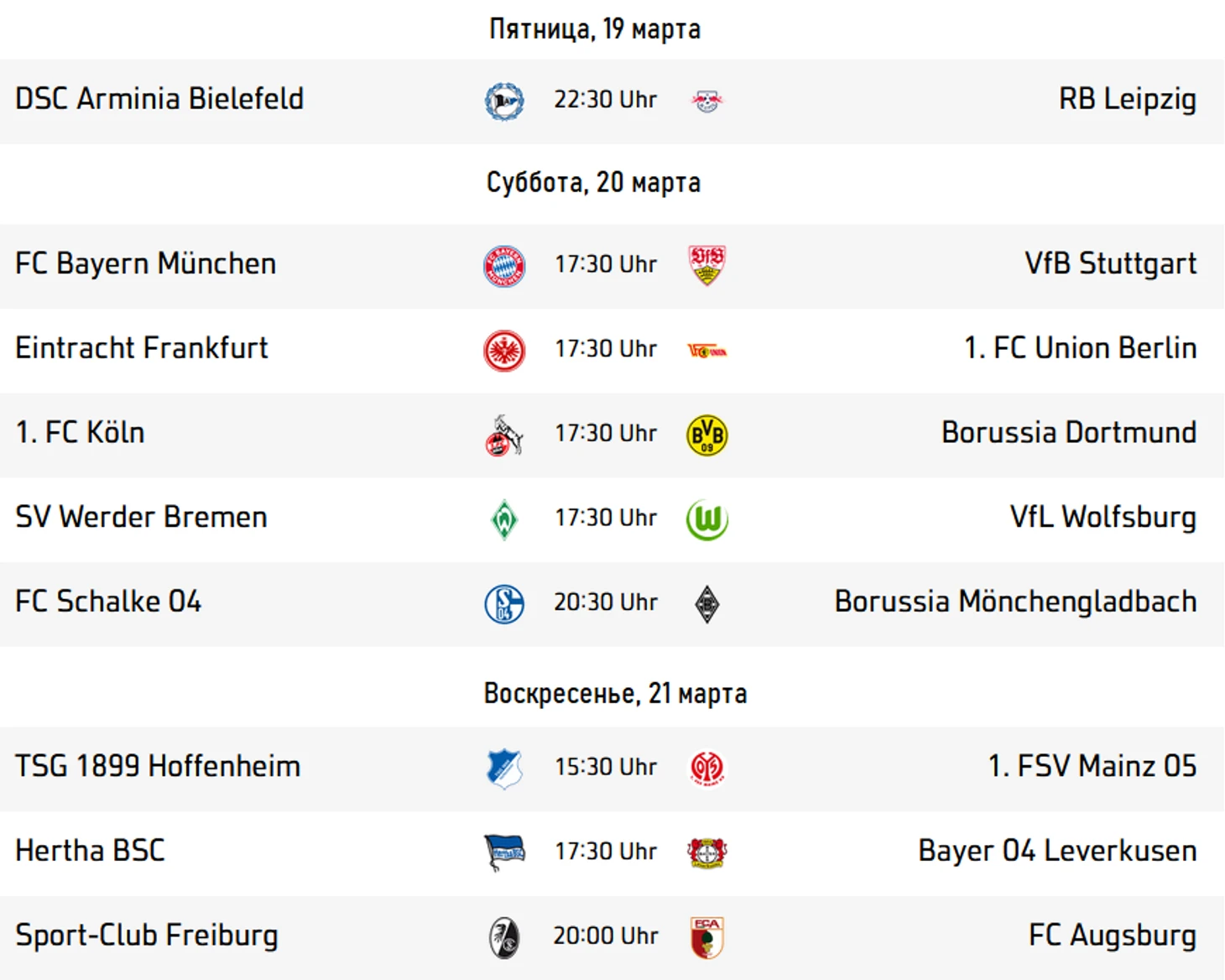Viewport: 1225px width, 980px height.
Task: Click the Bayer 04 Leverkusen crest
Action: pyautogui.click(x=706, y=853)
